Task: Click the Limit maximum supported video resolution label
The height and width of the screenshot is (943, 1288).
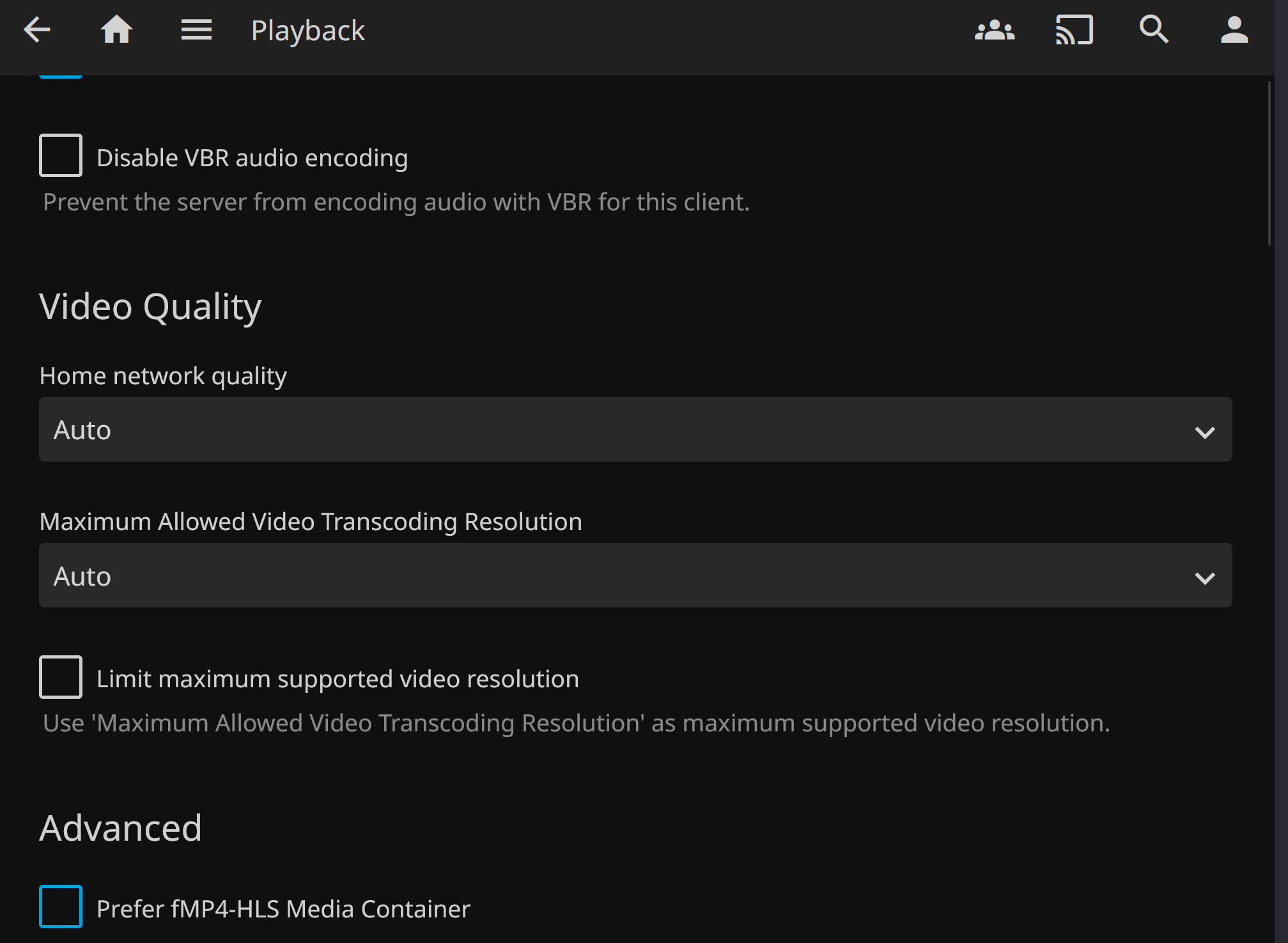Action: pos(338,679)
